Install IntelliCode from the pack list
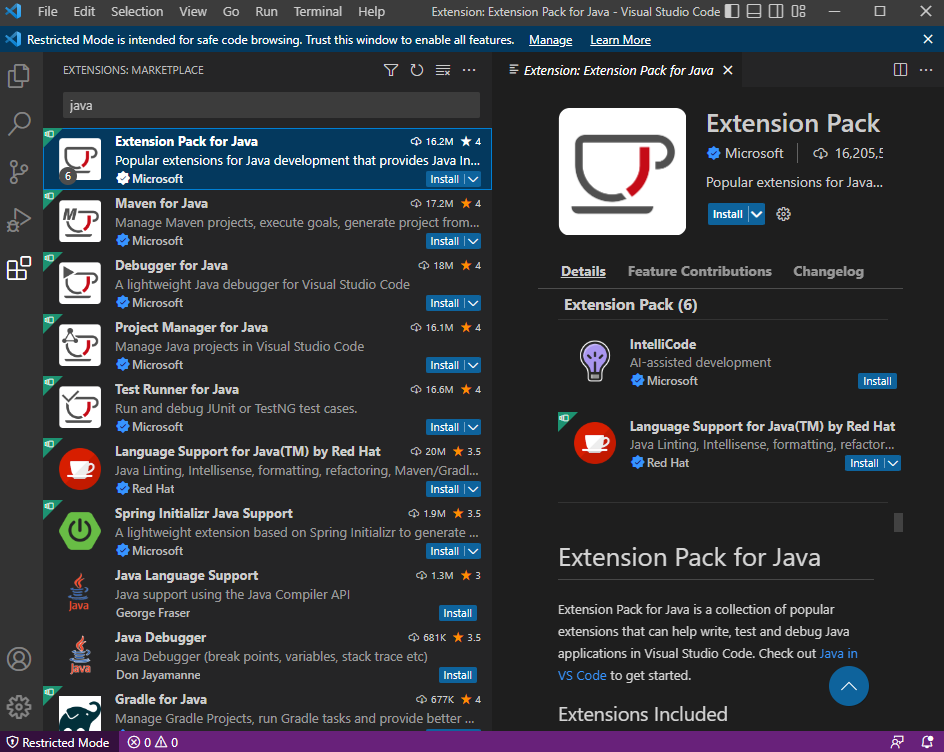The image size is (944, 752). (x=877, y=381)
